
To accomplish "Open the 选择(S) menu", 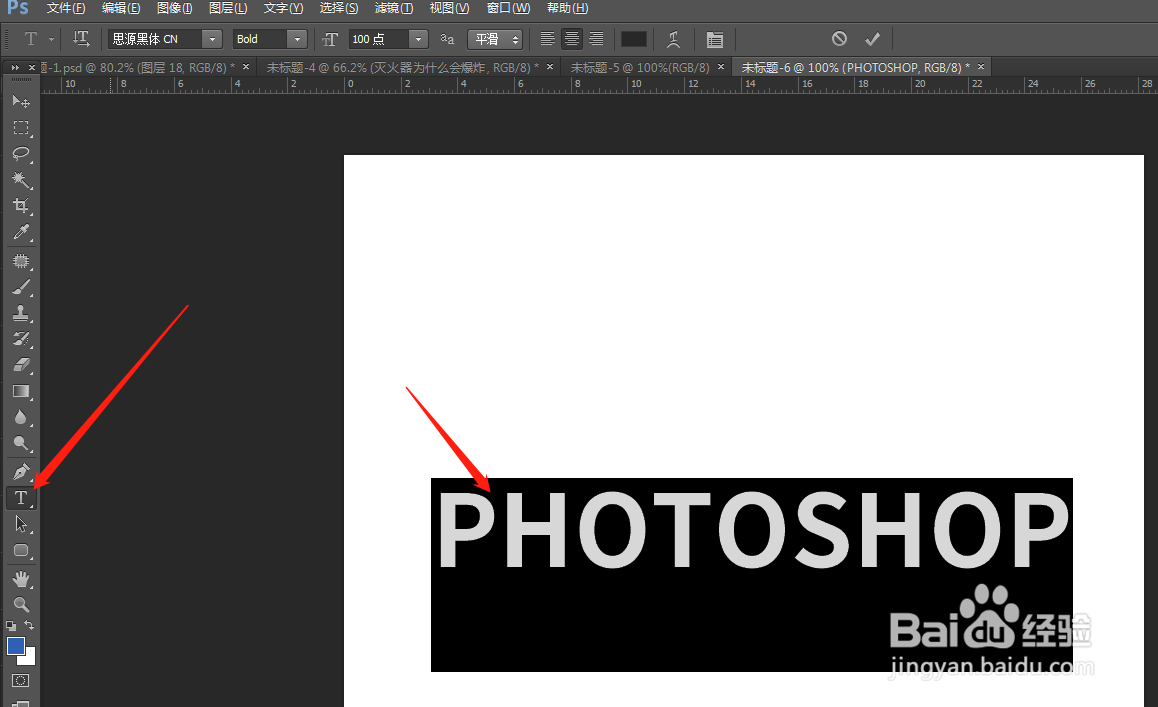I will click(339, 8).
